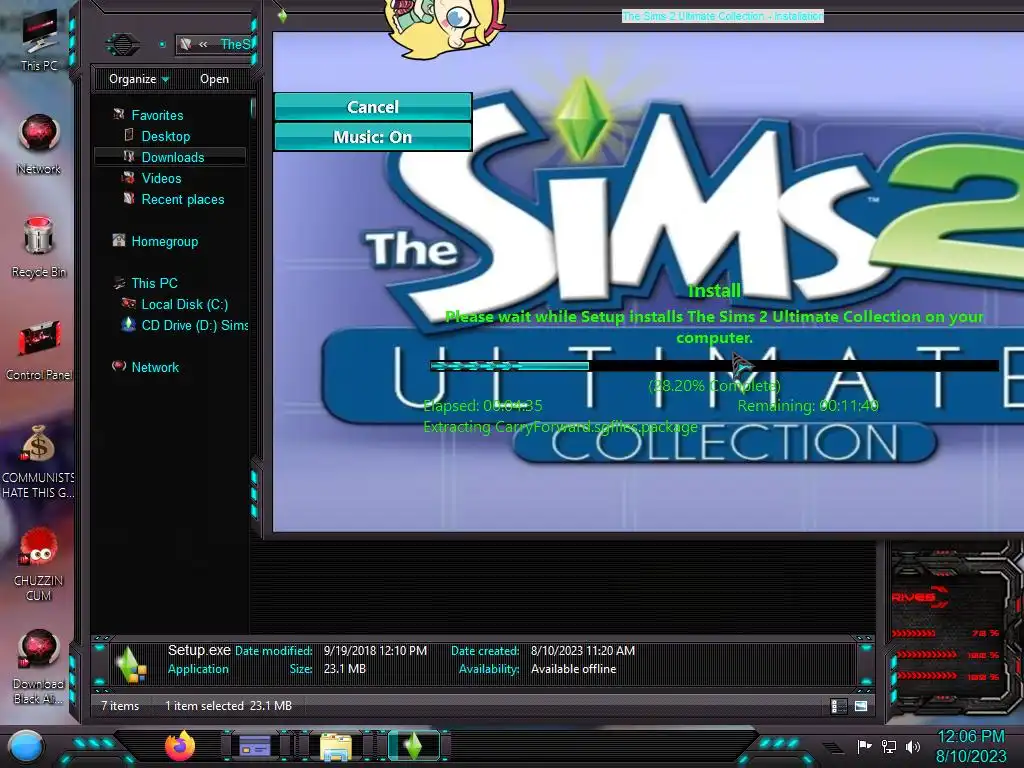Click the Available offline value
The image size is (1024, 768).
pos(573,669)
